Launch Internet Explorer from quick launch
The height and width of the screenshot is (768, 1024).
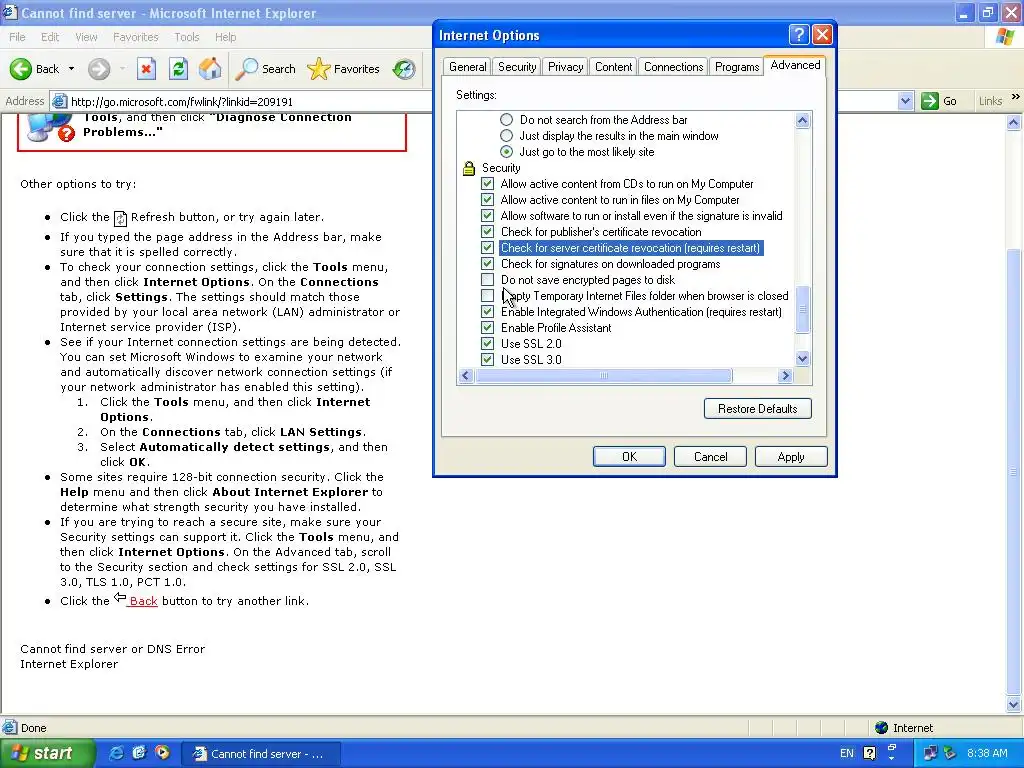pyautogui.click(x=116, y=753)
